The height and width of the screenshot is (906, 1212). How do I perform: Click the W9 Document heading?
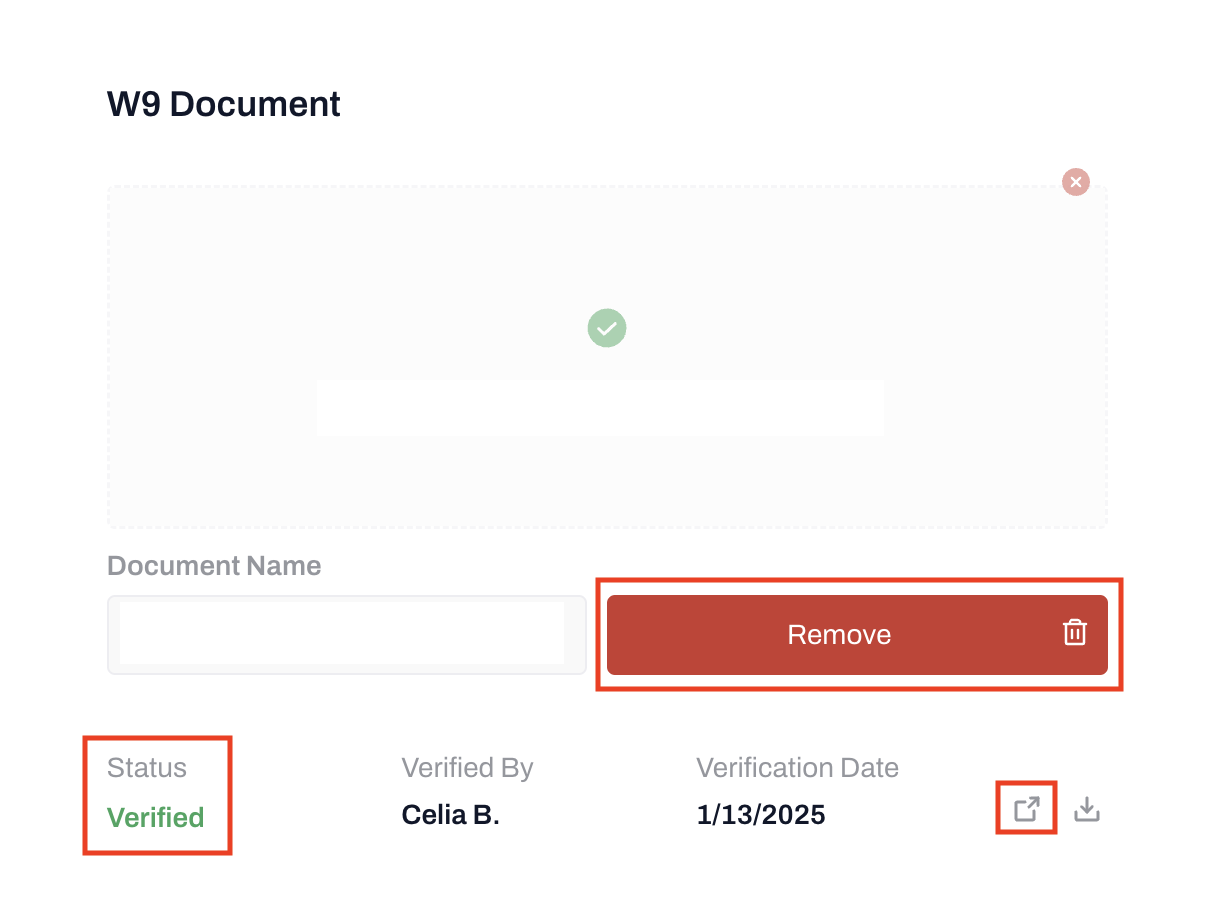[224, 104]
